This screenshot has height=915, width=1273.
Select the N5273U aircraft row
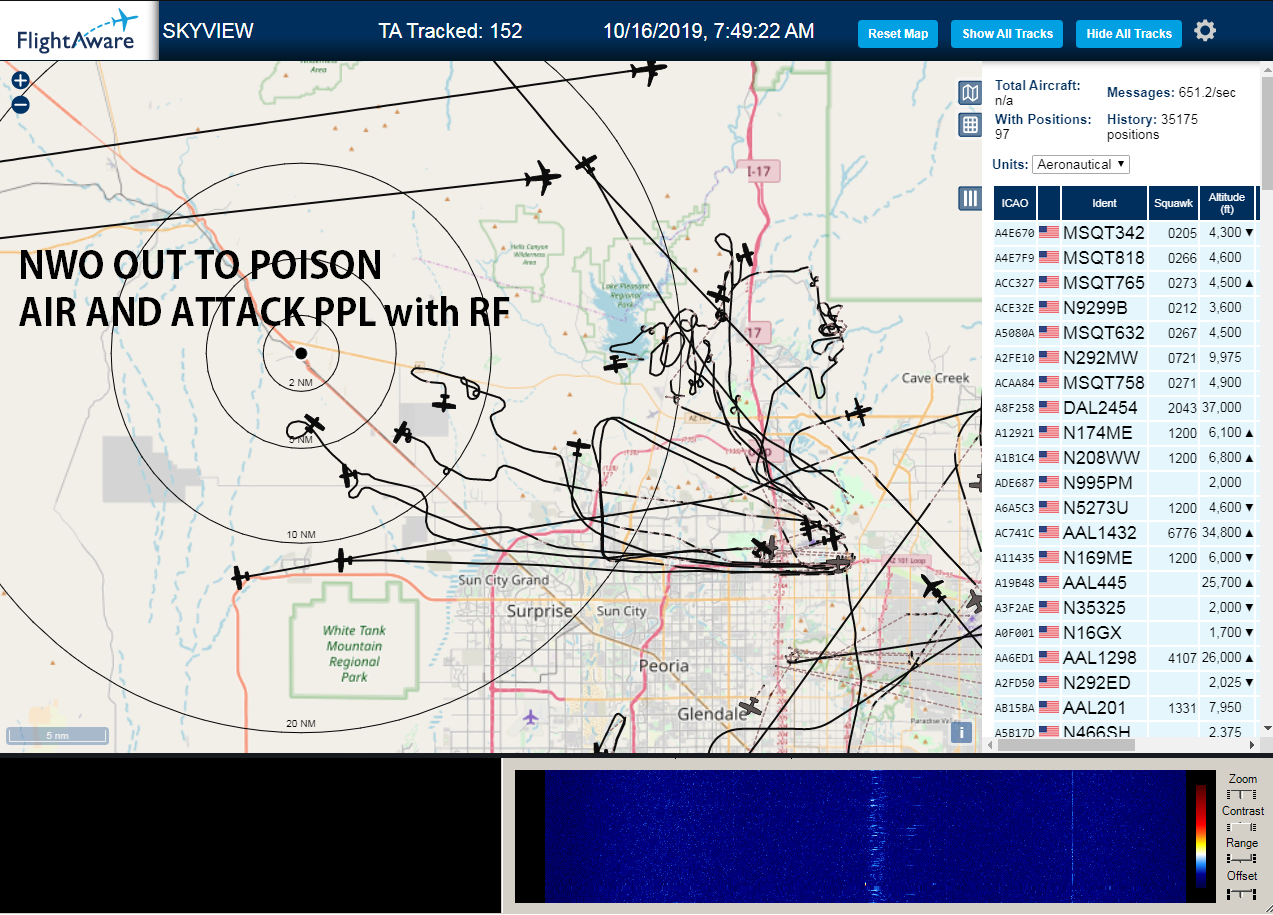(x=1124, y=507)
